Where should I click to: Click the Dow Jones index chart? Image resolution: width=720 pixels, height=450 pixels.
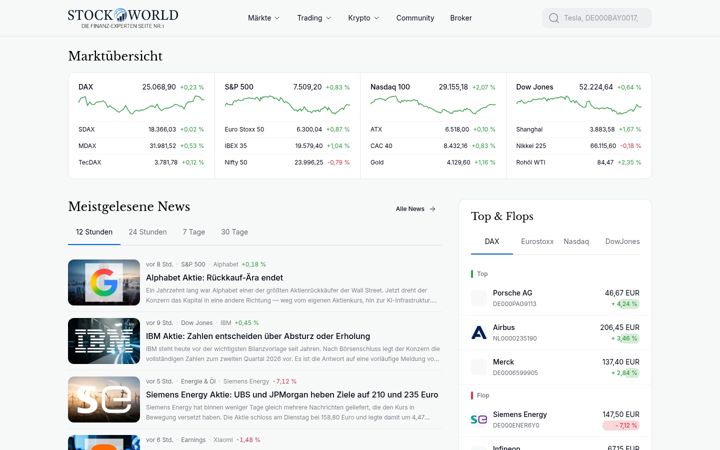click(579, 105)
